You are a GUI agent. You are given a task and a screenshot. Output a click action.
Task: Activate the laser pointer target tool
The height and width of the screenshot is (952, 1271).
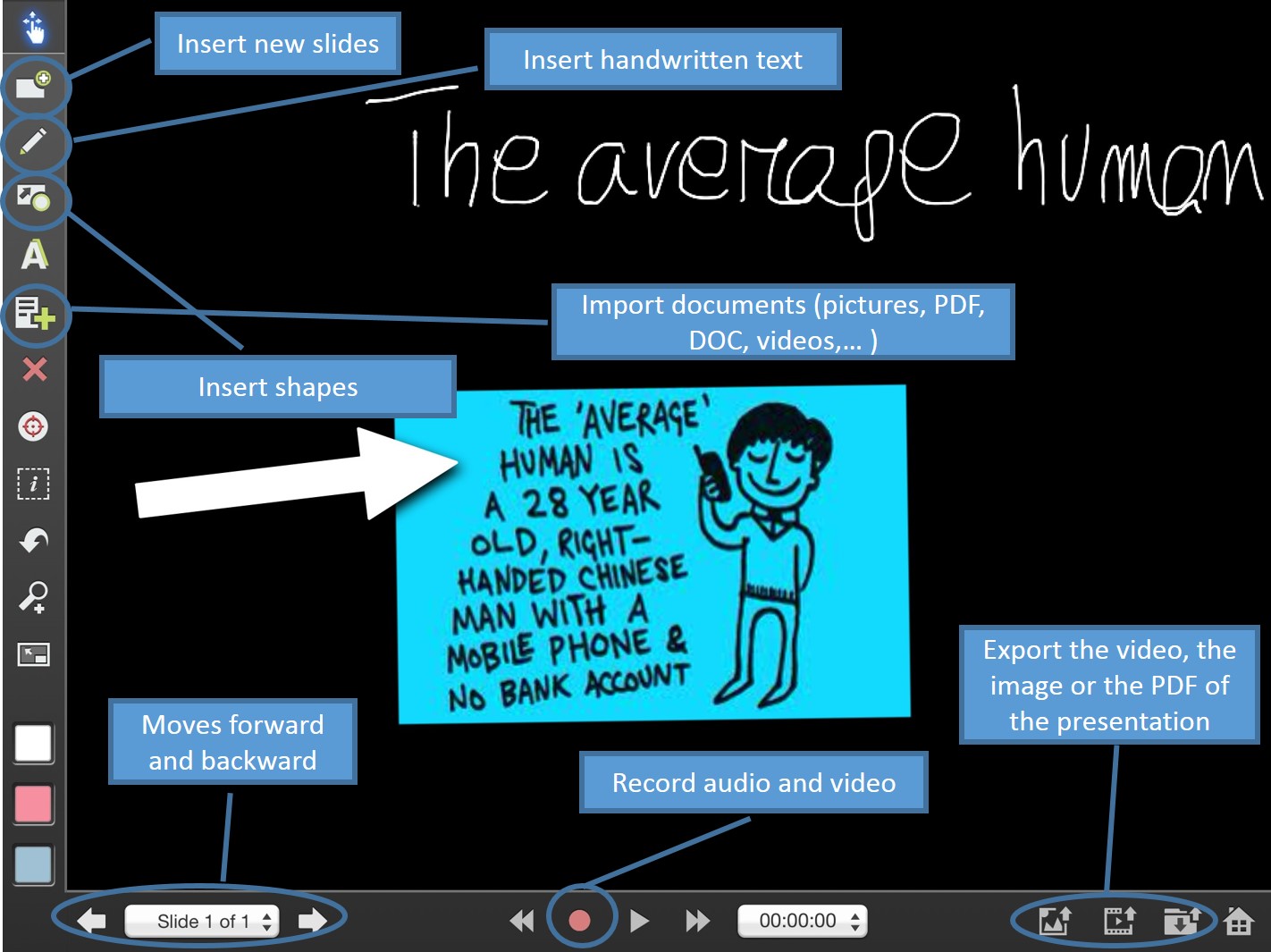click(33, 426)
